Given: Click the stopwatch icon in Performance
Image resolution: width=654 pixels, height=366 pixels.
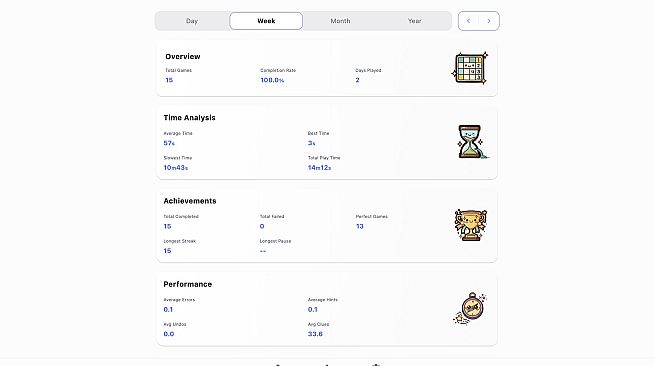Looking at the screenshot, I should pos(470,308).
